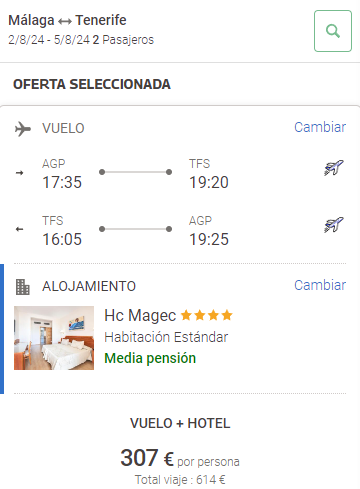Click the green search magnifier button
Image resolution: width=360 pixels, height=489 pixels.
click(x=333, y=31)
